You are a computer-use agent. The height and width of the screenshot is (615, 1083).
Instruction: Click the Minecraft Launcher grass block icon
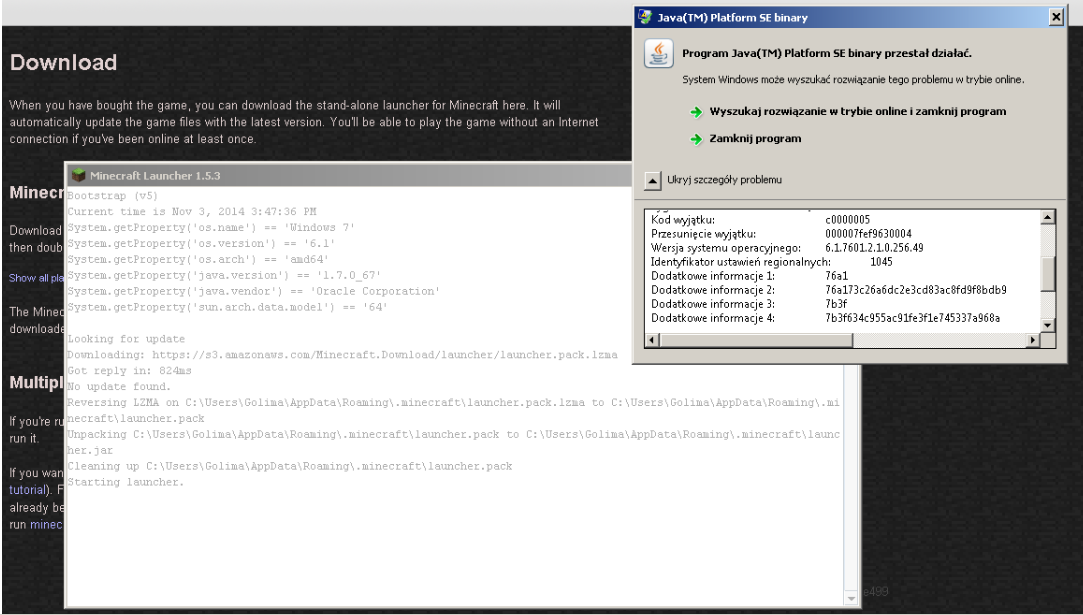pyautogui.click(x=79, y=176)
